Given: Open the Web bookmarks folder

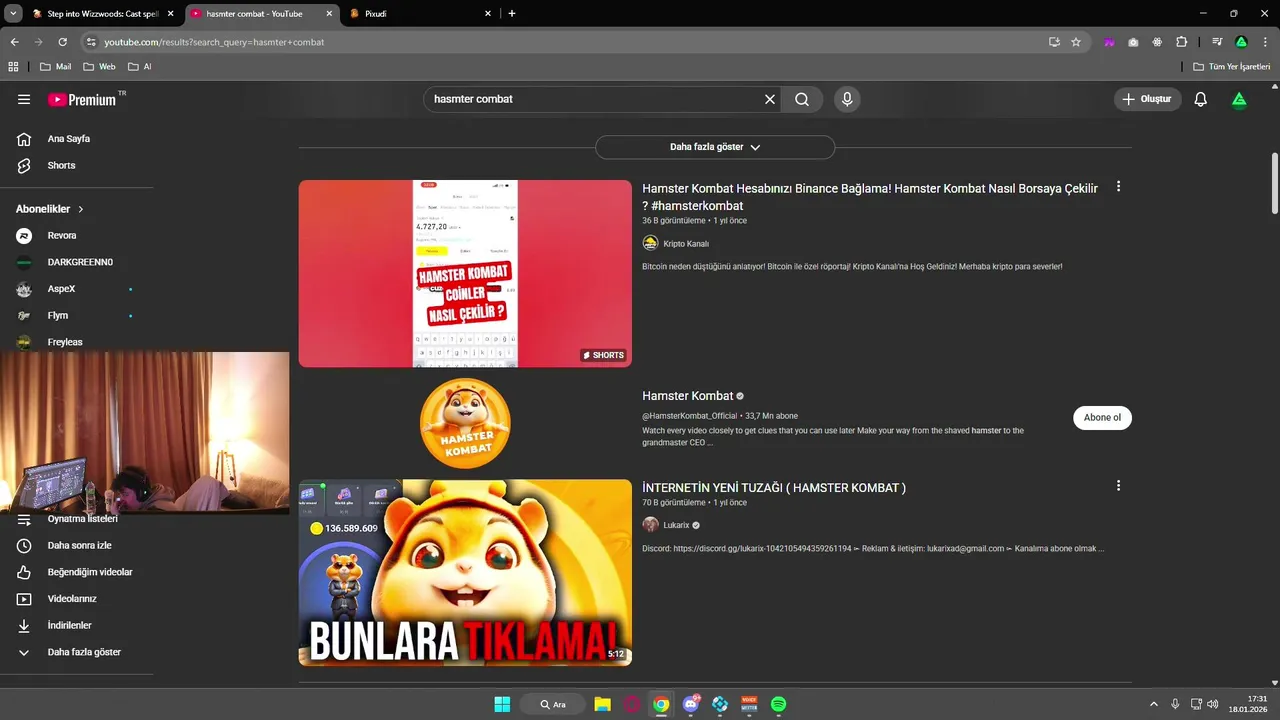Looking at the screenshot, I should 100,67.
